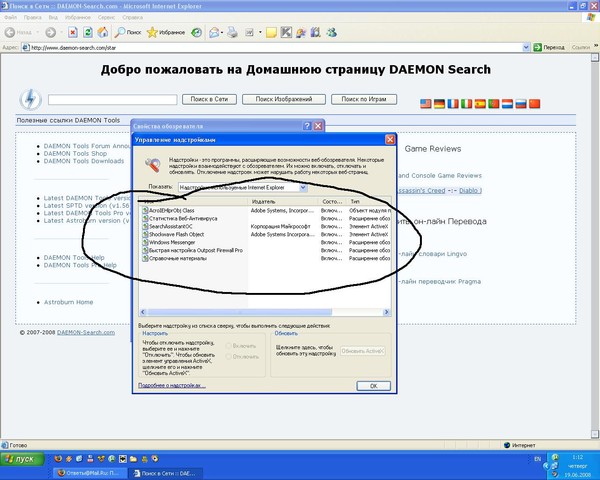Select the French flag language icon
600x480 pixels.
(453, 103)
